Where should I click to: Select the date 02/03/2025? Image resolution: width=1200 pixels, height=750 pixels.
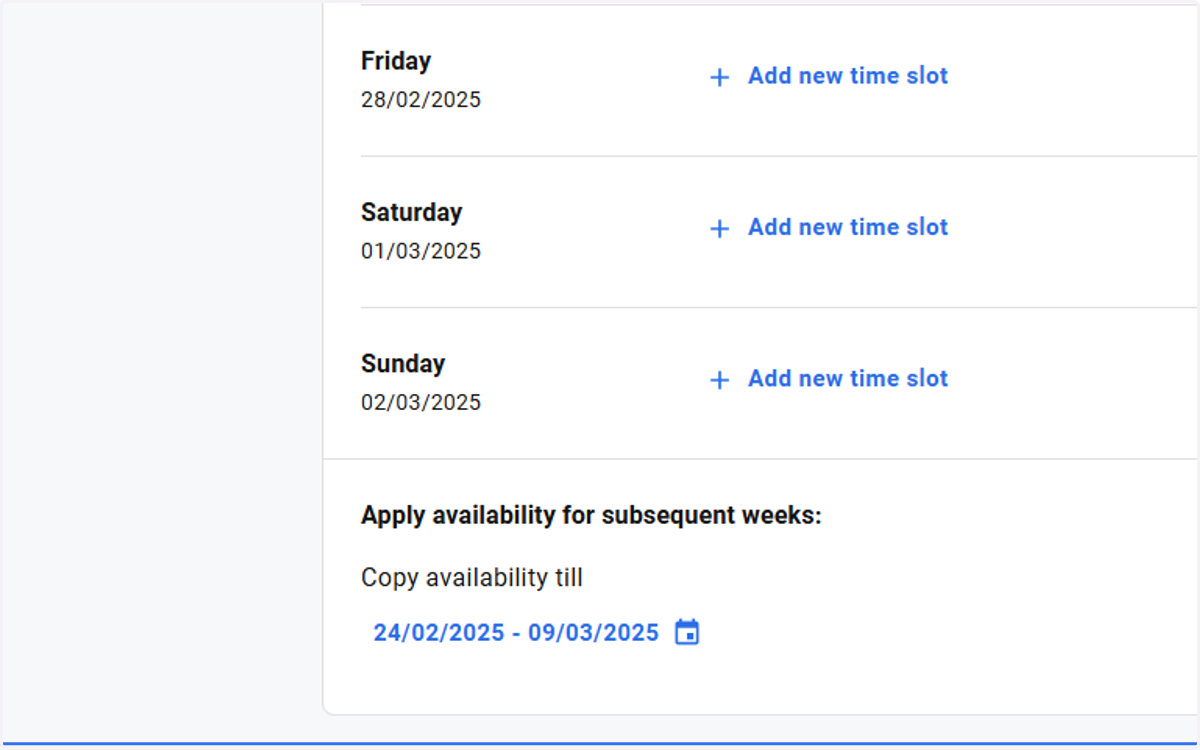[x=421, y=402]
